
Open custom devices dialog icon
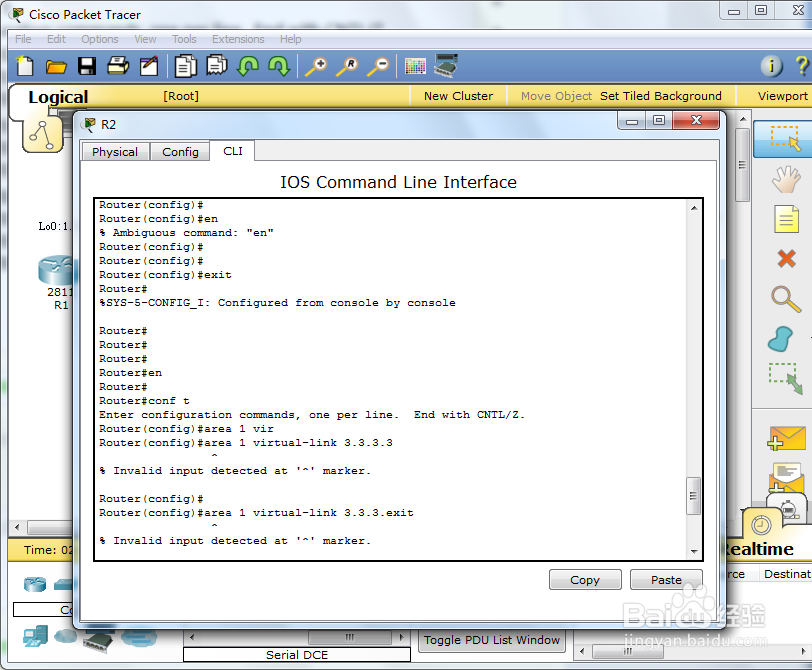tap(446, 66)
